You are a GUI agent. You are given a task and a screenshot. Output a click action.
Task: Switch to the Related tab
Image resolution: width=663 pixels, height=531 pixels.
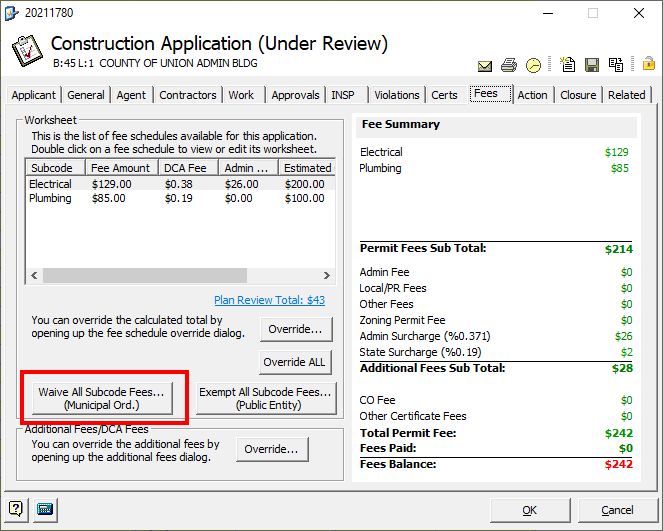[x=627, y=95]
